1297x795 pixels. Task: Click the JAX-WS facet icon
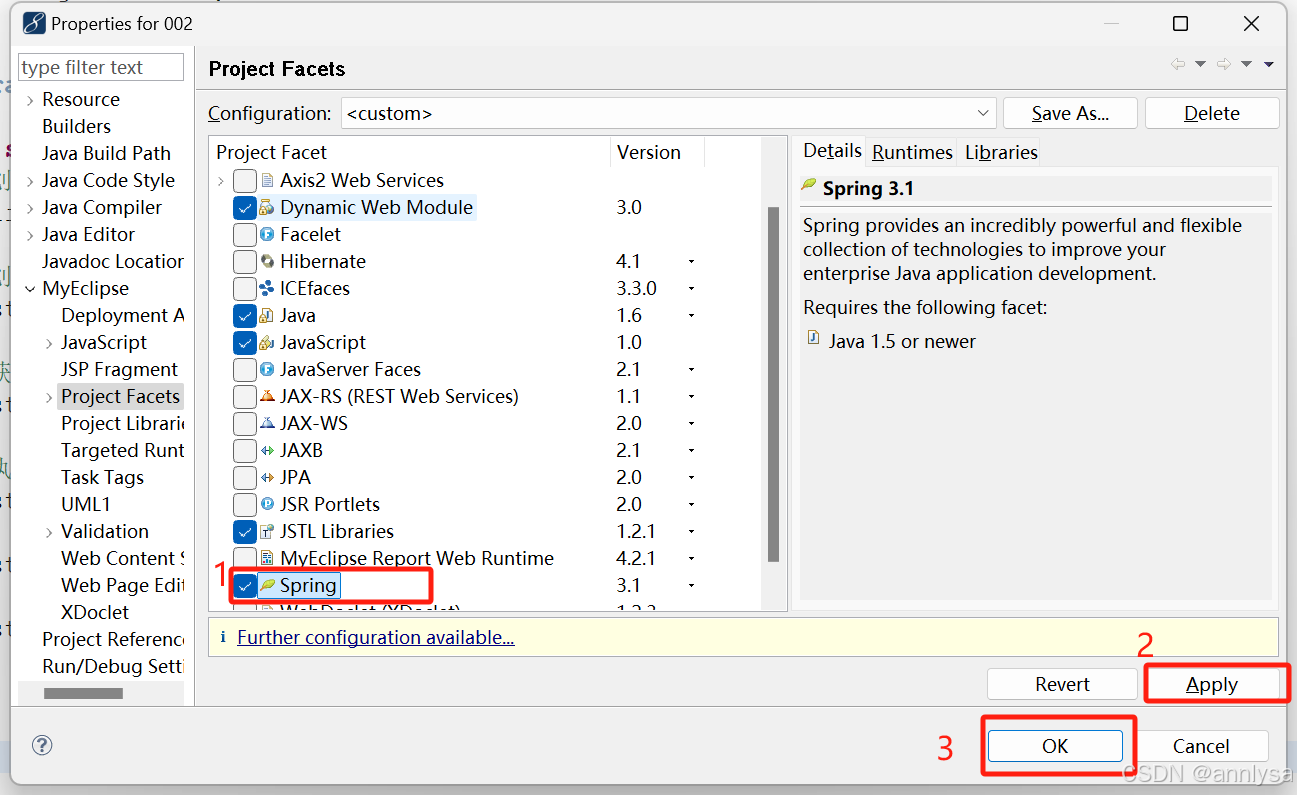pos(267,424)
